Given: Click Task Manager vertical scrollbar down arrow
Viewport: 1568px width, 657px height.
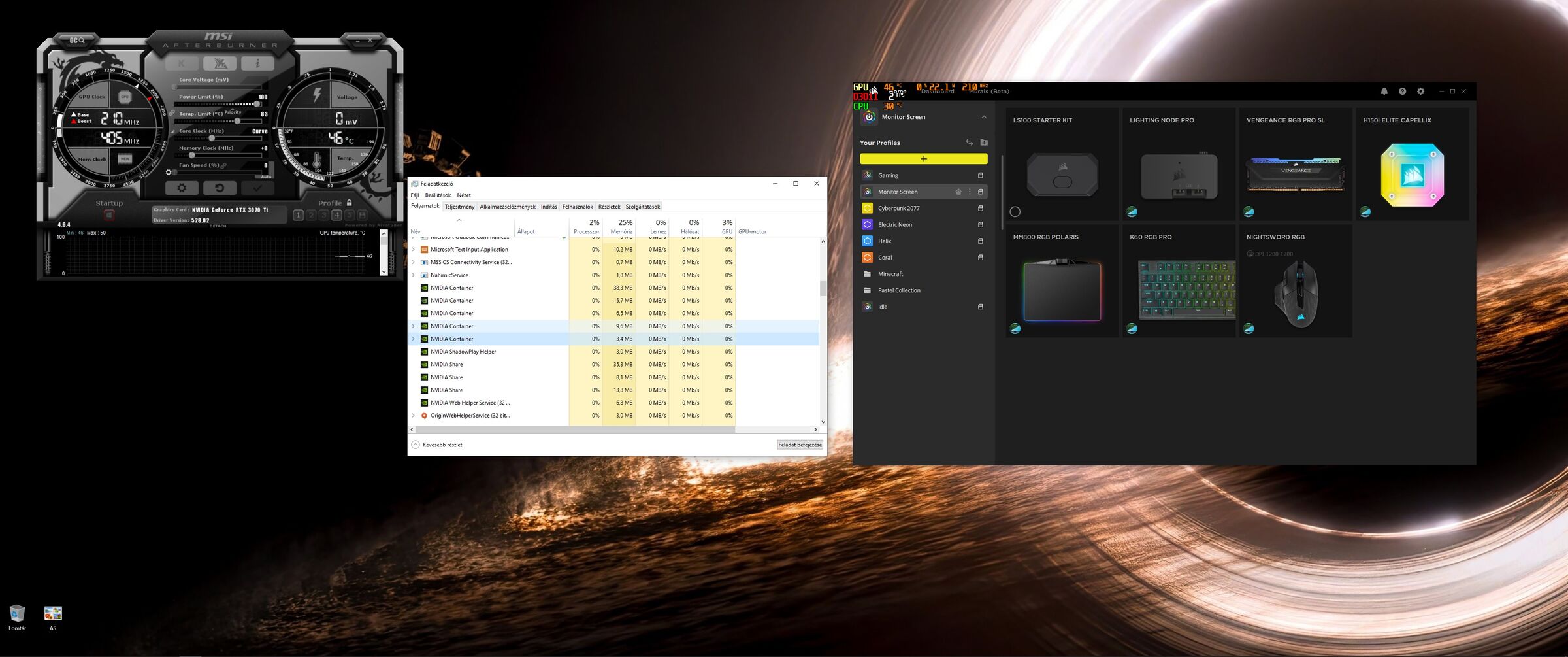Looking at the screenshot, I should point(823,422).
